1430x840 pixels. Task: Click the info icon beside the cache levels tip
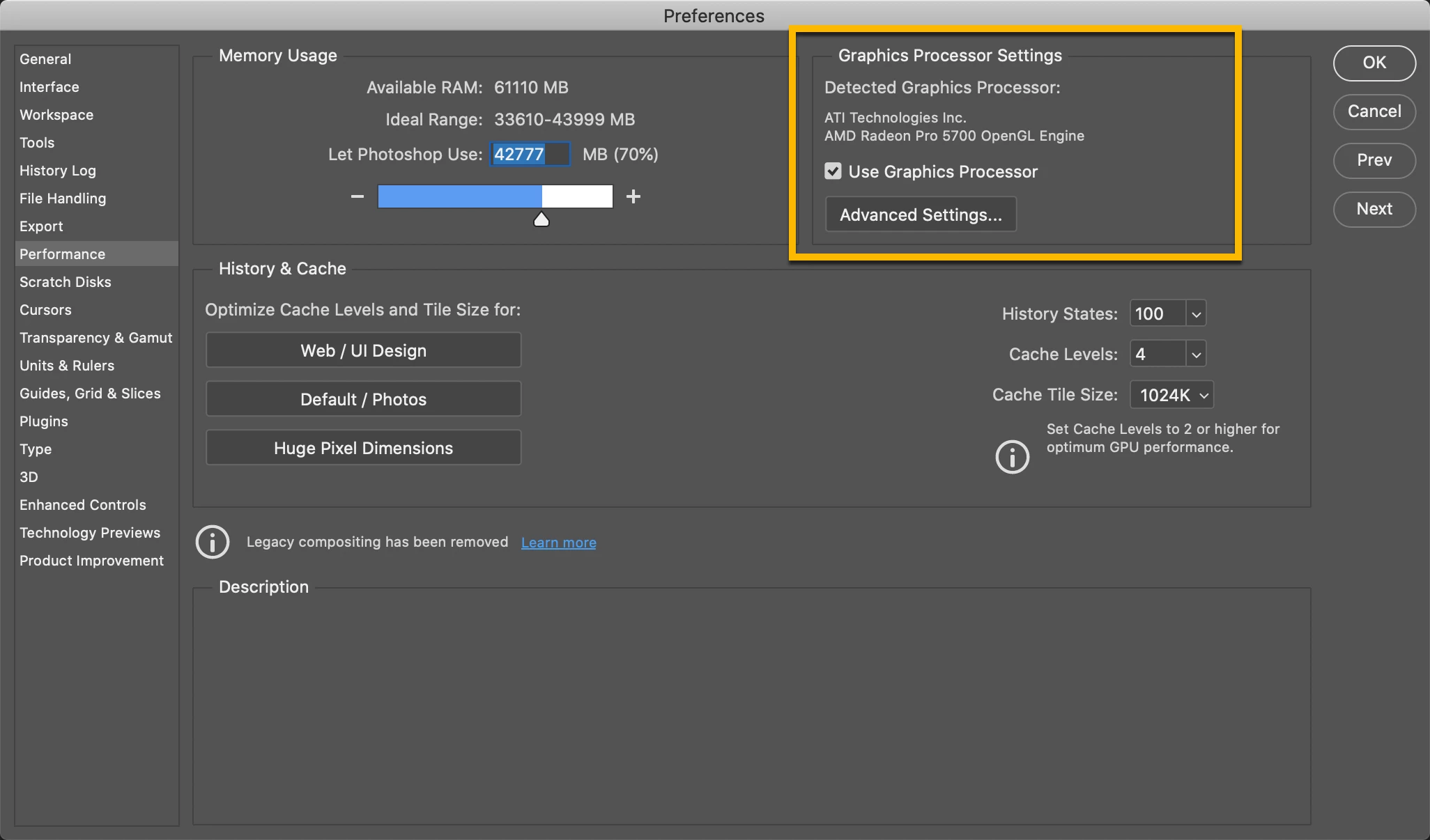coord(1012,457)
